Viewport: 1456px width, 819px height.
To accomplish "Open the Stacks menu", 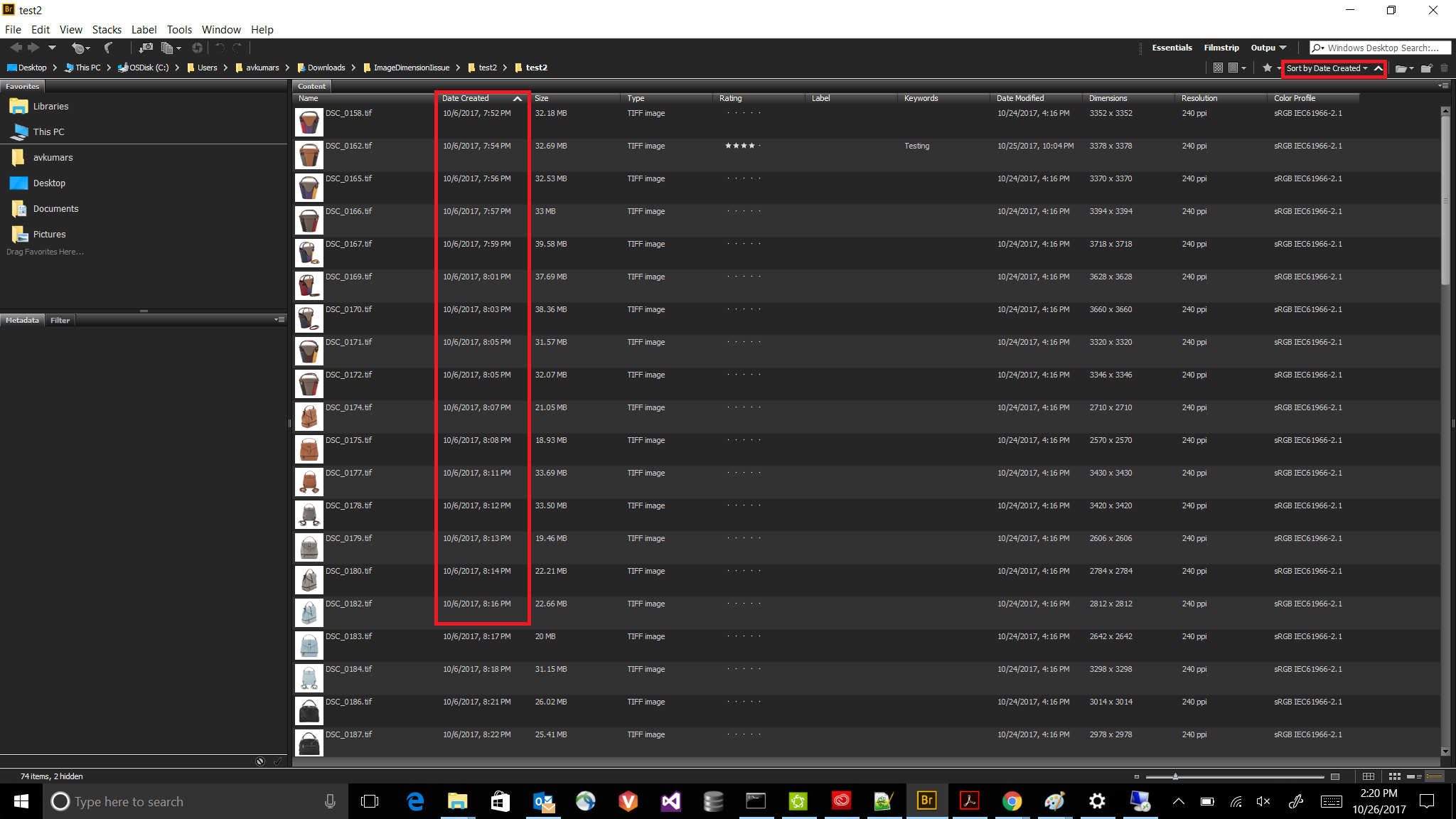I will tap(107, 29).
